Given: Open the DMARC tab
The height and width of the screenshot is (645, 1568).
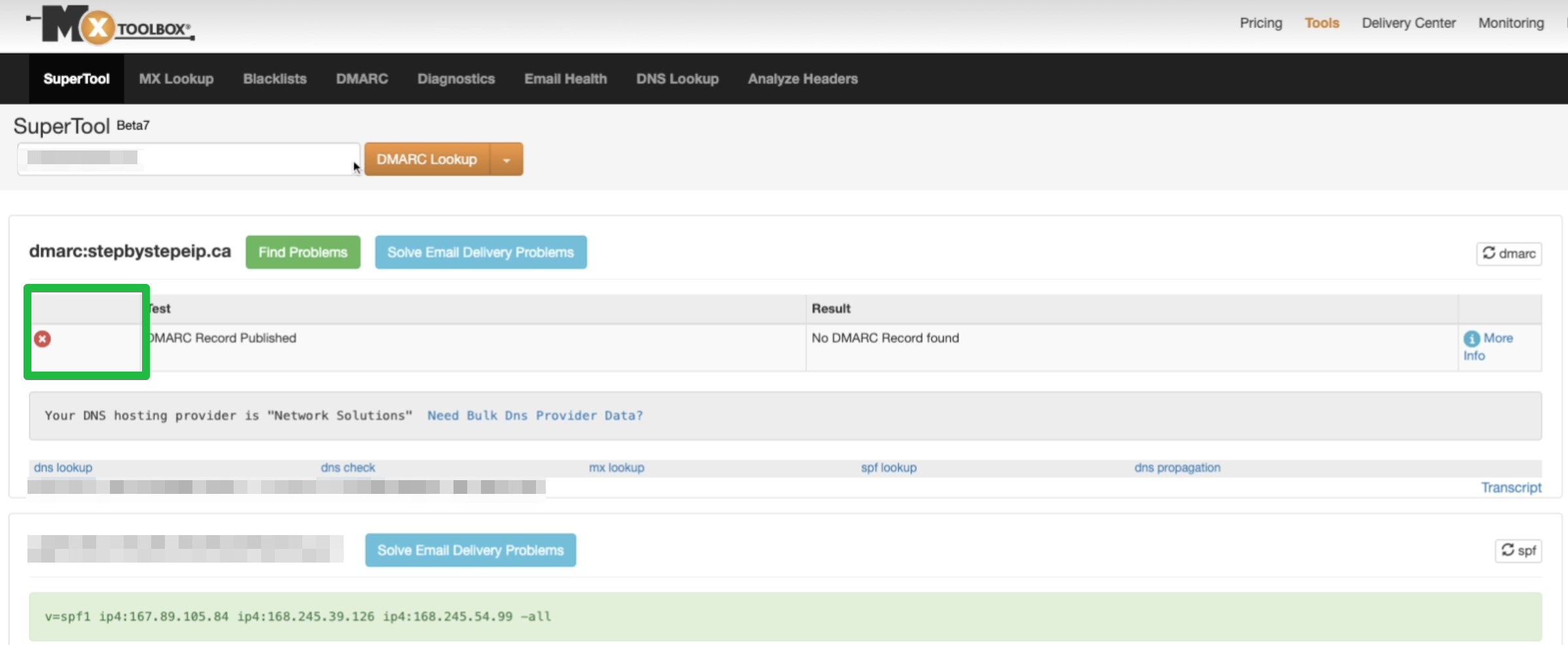Looking at the screenshot, I should coord(362,78).
